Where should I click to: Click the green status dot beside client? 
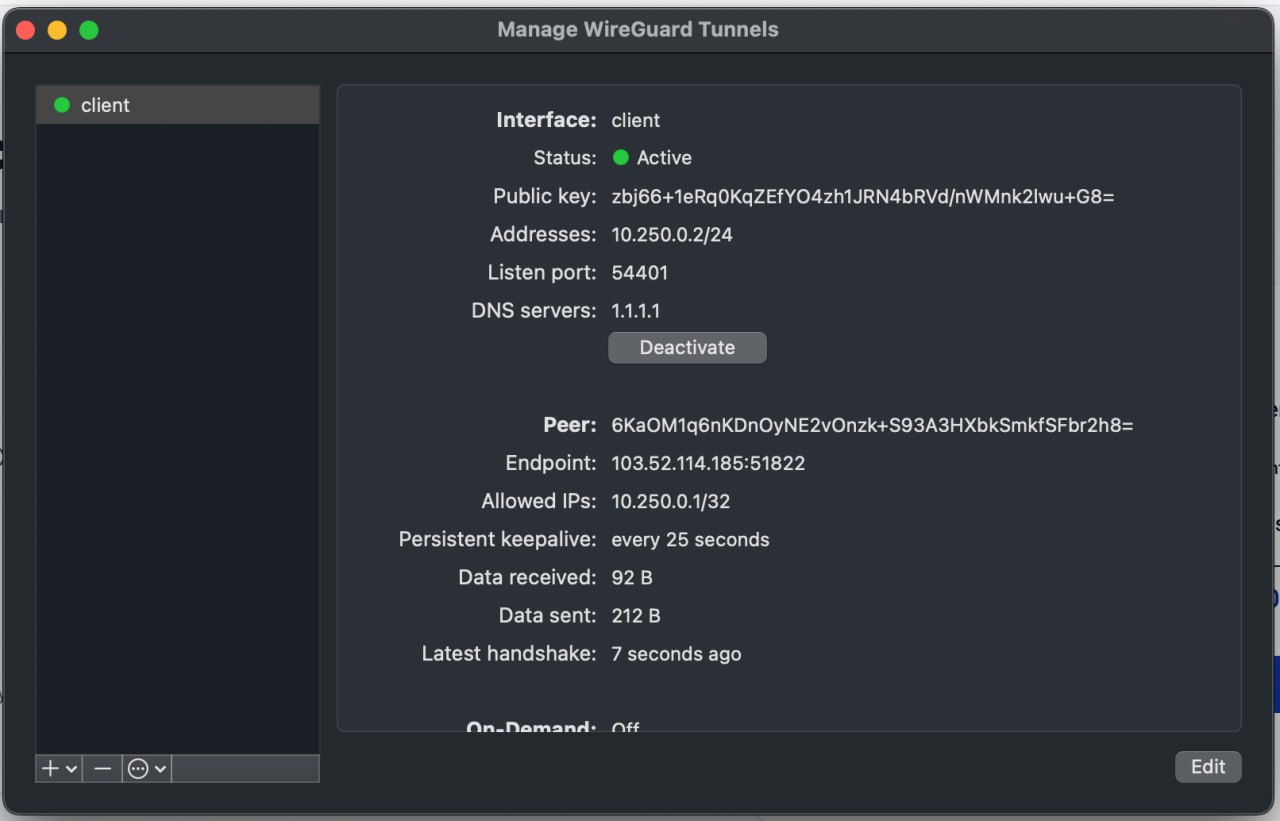point(60,104)
